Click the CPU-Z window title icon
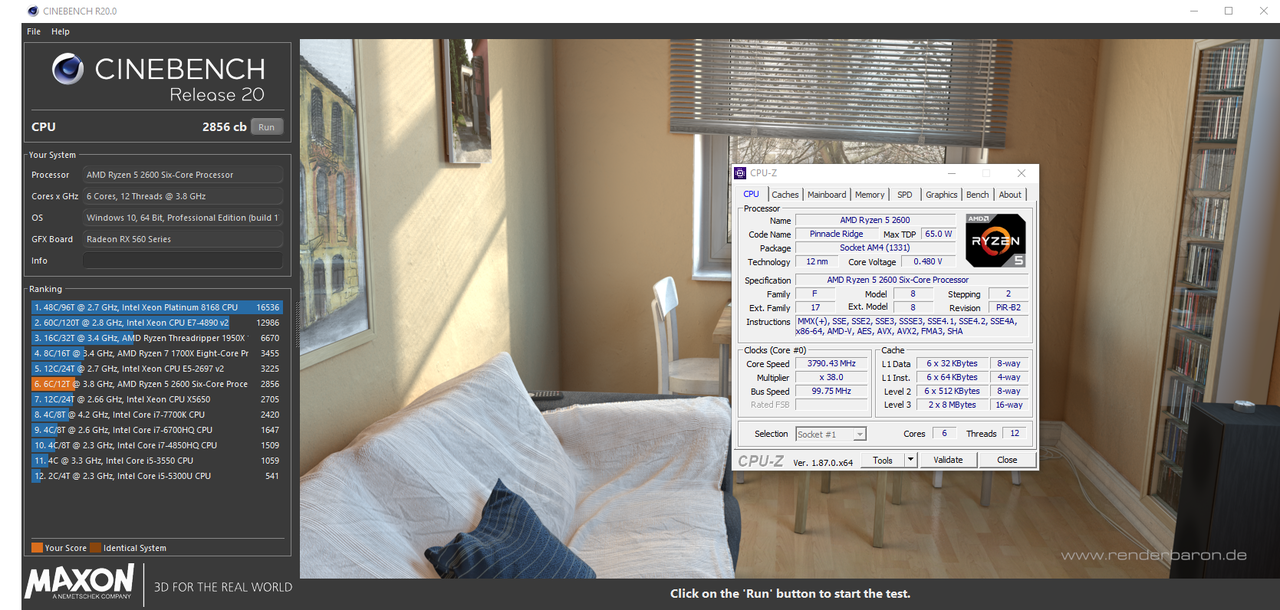Screen dimensions: 1280x610 (x=741, y=173)
